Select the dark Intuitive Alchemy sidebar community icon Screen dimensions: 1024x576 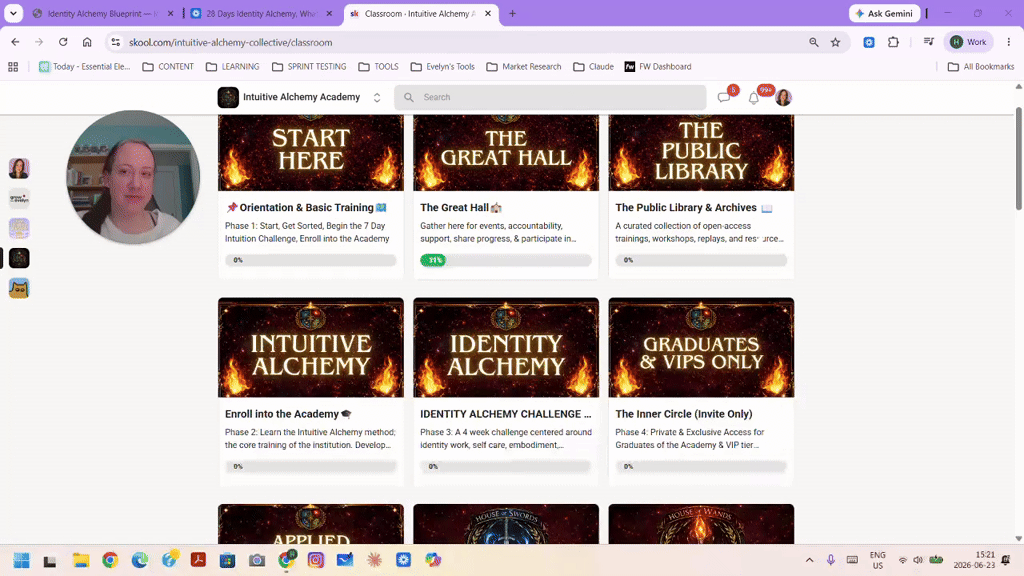(x=19, y=258)
